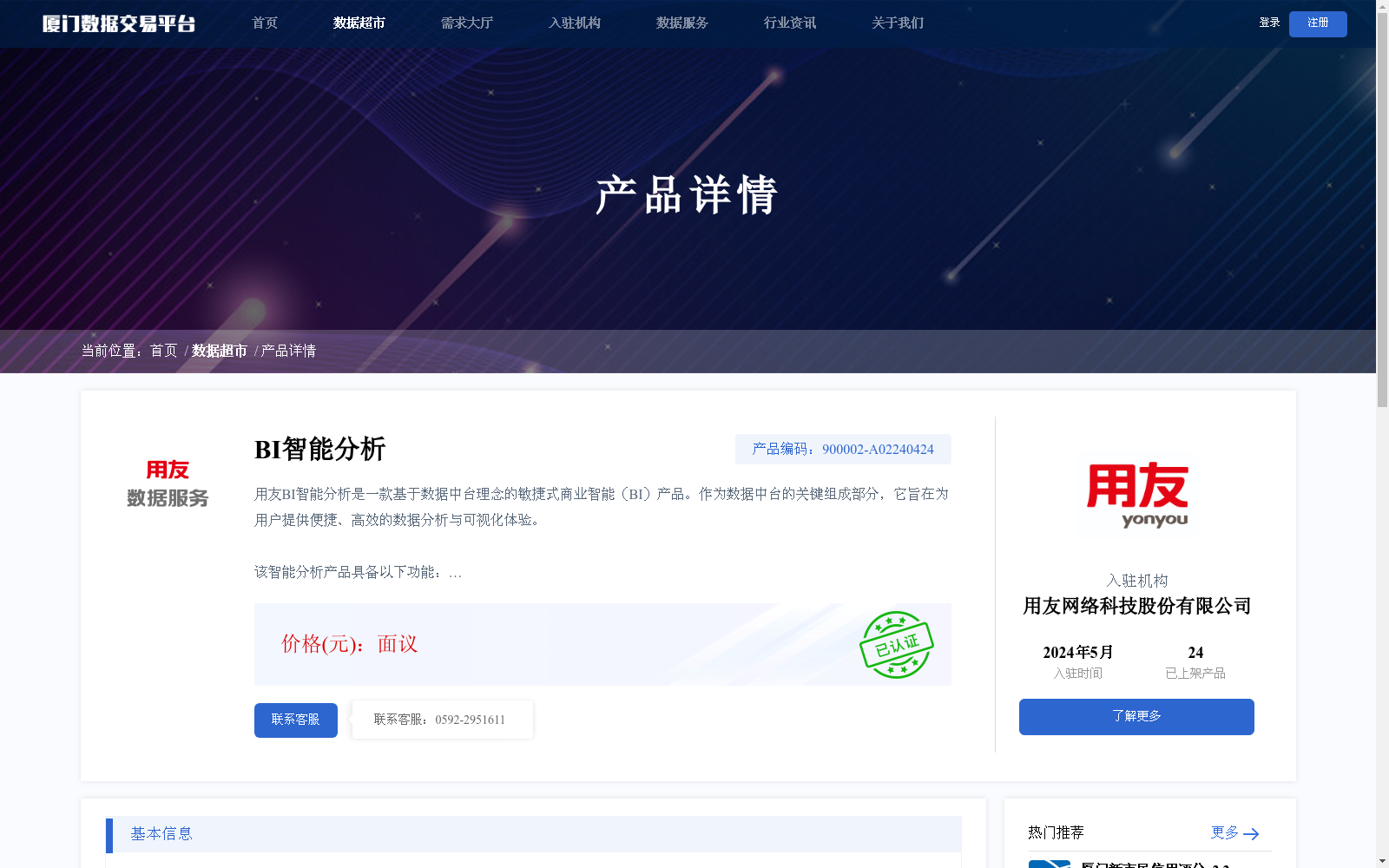Click the 该智能分析产品具备以下功能 text line
The height and width of the screenshot is (868, 1389).
coord(358,572)
